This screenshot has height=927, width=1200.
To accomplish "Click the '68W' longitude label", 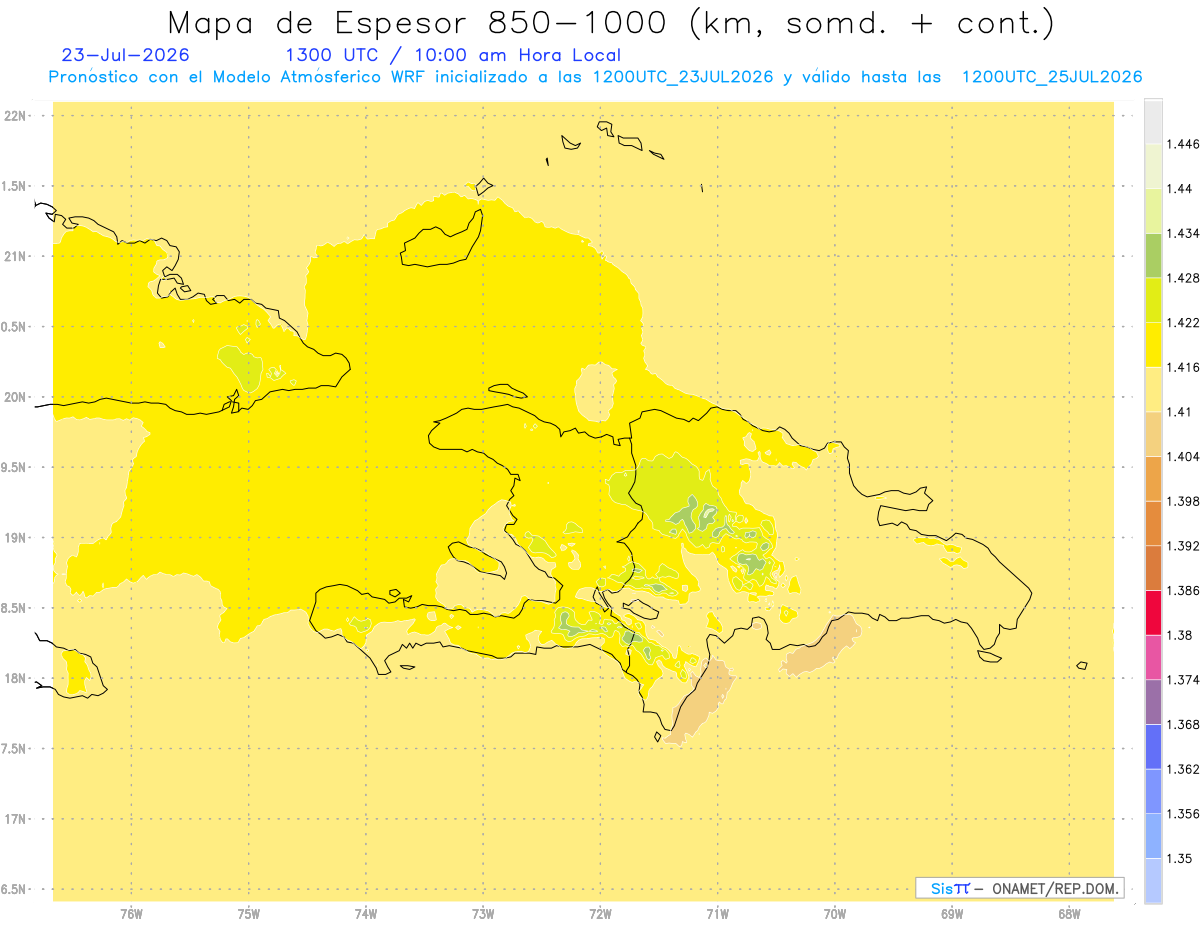I will (1069, 915).
